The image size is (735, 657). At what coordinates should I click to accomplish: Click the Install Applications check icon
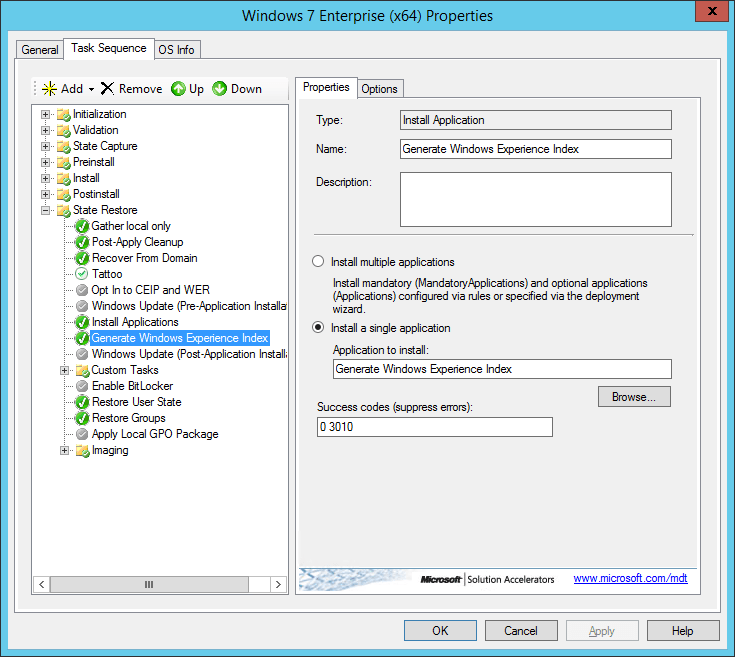82,322
